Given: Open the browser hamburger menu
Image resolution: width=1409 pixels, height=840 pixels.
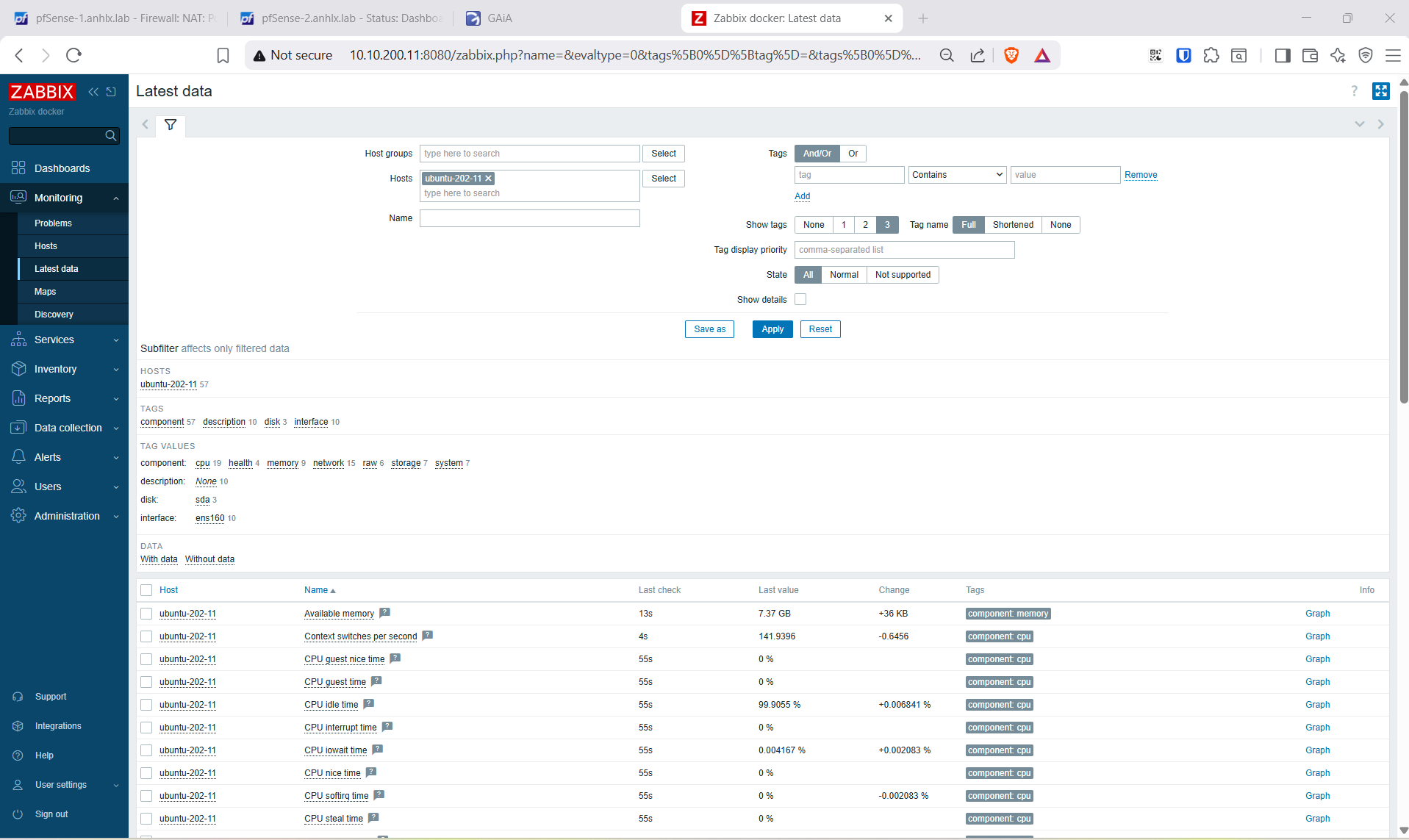Looking at the screenshot, I should point(1393,55).
